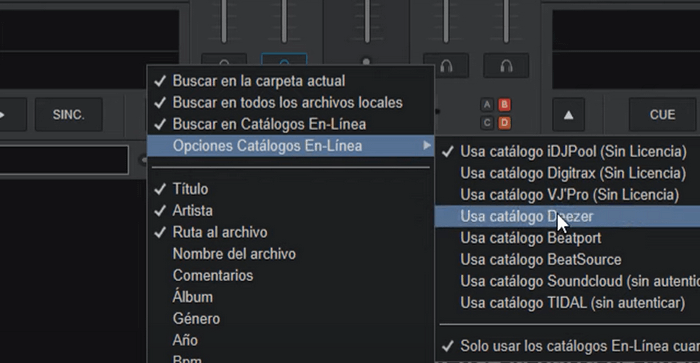
Task: Uncheck Buscar en Catálogos En-Línea
Action: pos(291,124)
